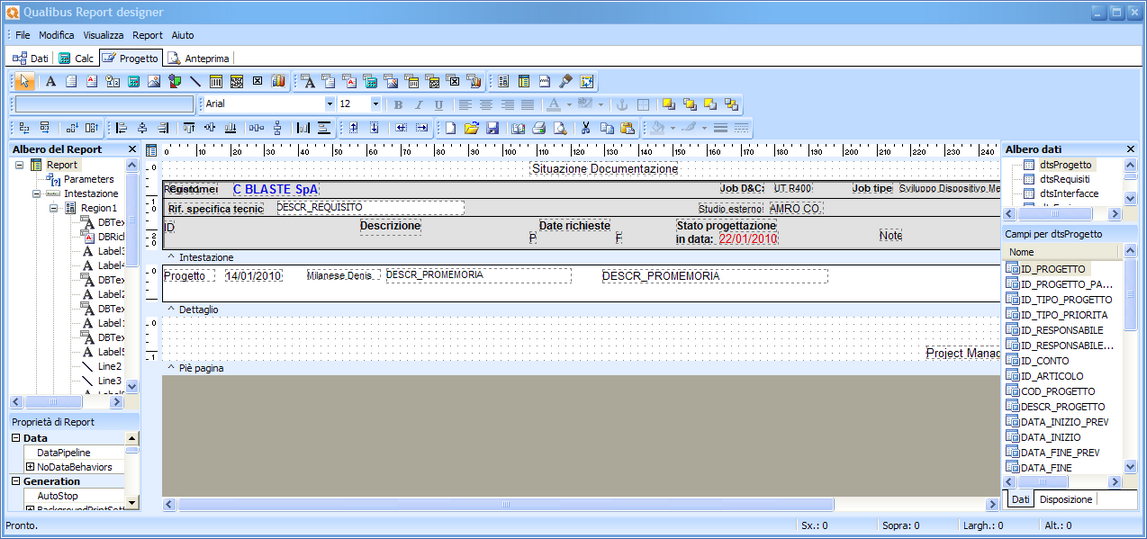Open report with the folder icon

pos(471,128)
